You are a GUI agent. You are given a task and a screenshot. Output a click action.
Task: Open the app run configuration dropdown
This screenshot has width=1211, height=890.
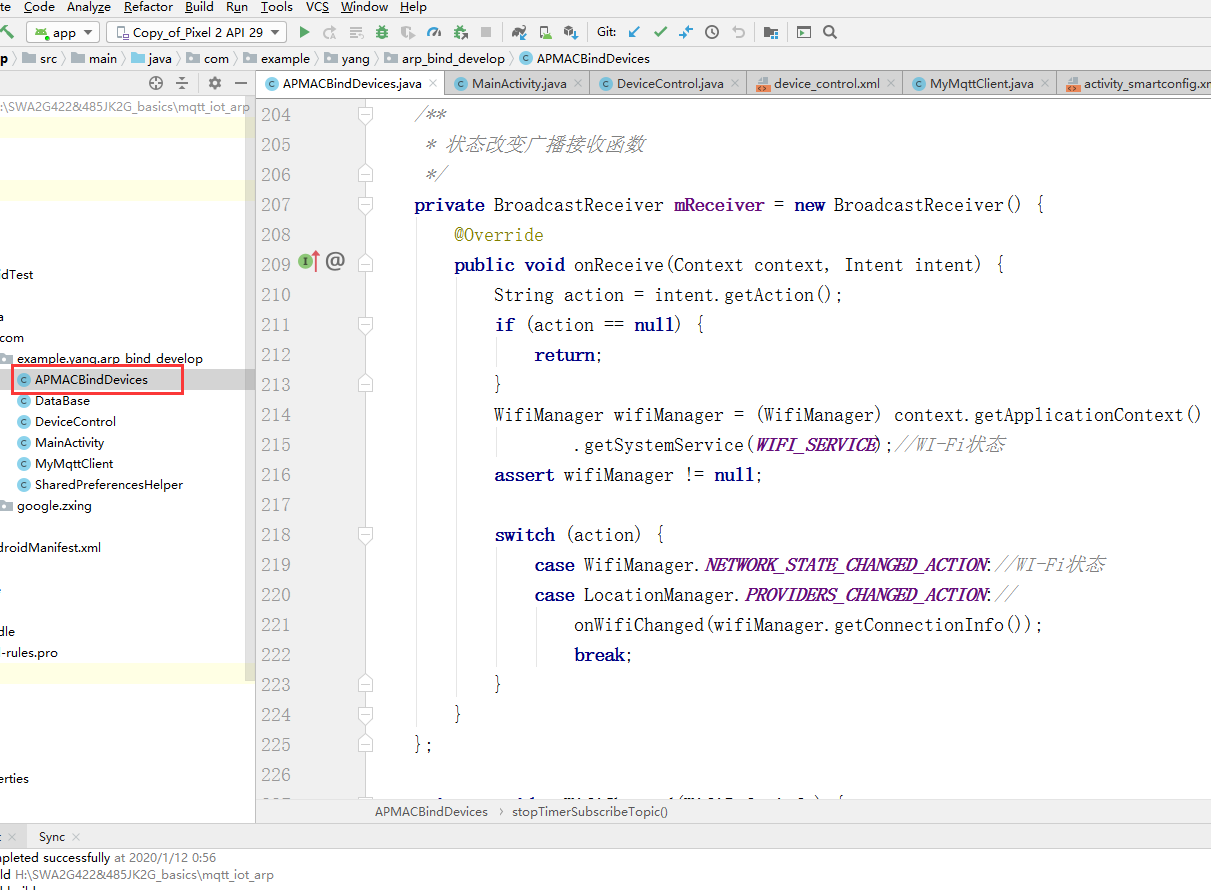(x=62, y=32)
